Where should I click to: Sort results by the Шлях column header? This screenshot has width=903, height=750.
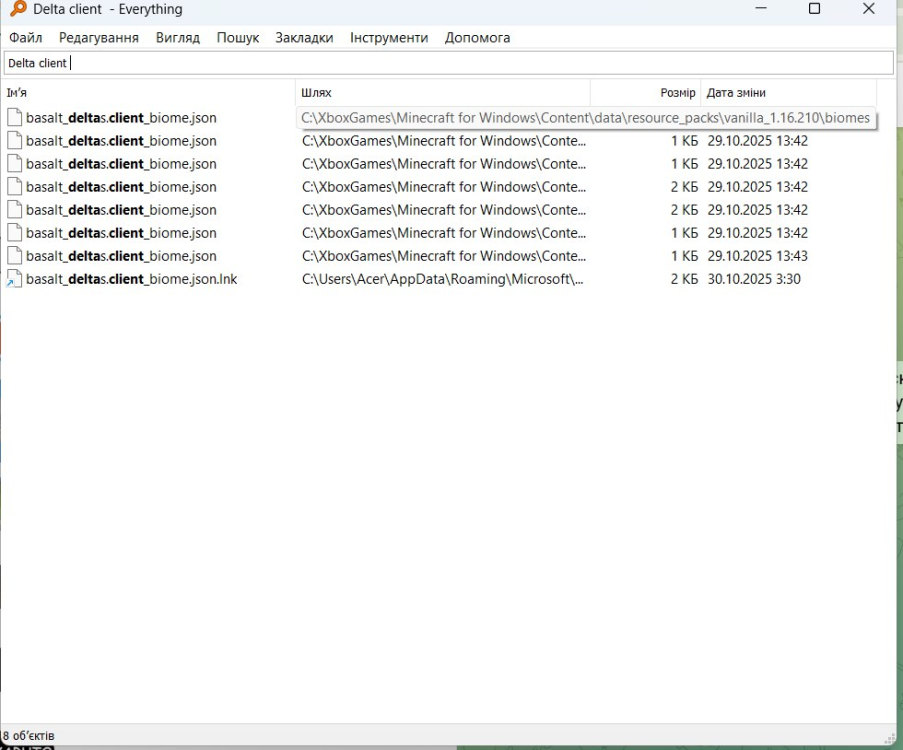[x=443, y=93]
